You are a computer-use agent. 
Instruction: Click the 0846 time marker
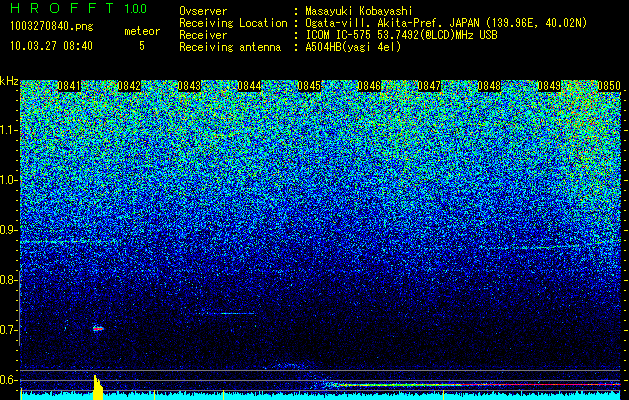(369, 86)
